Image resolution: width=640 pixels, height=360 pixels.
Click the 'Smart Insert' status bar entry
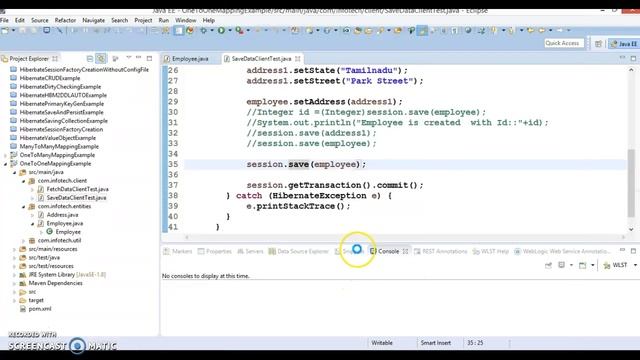pos(436,343)
